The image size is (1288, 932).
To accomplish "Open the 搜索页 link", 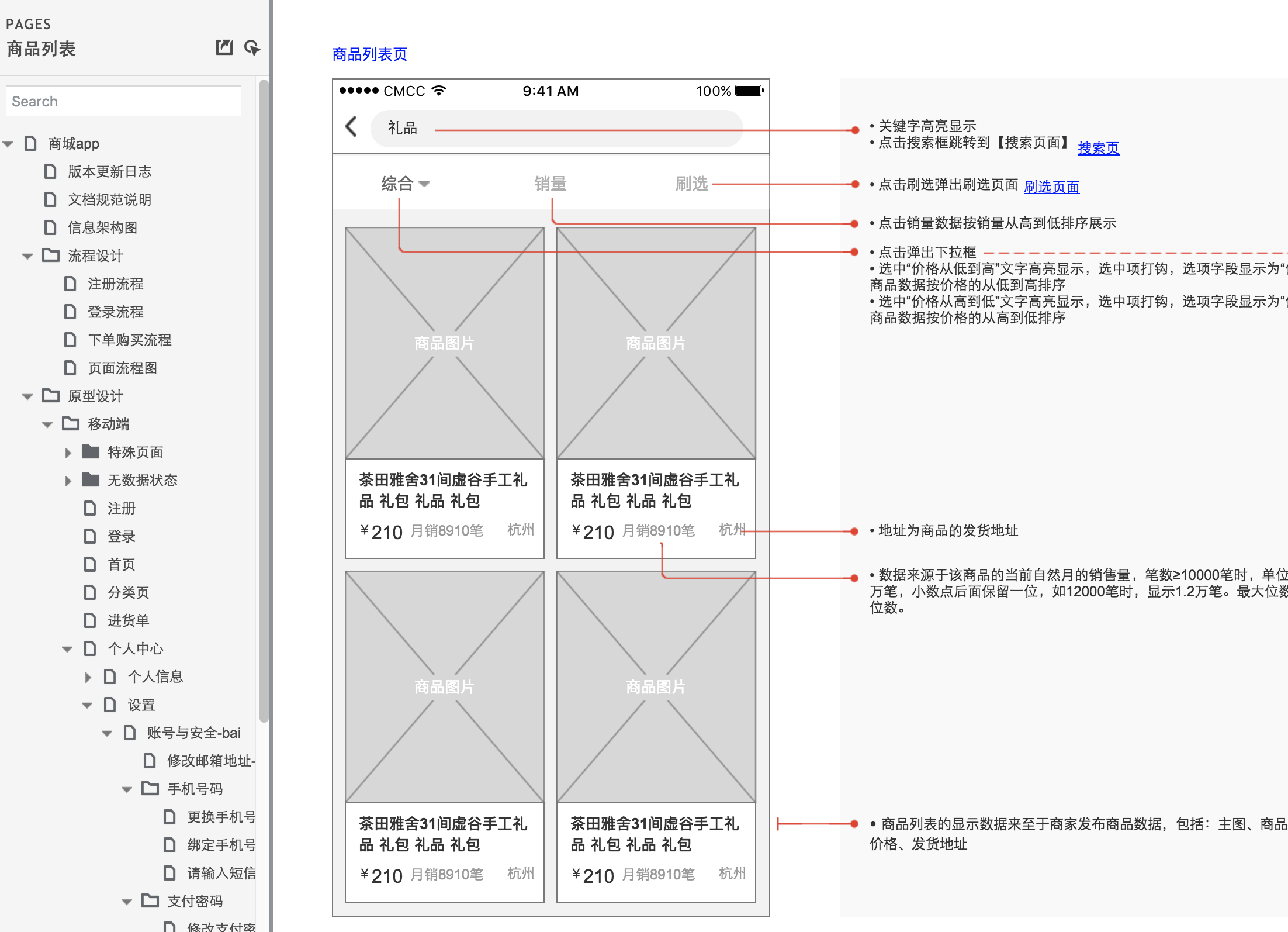I will [x=1098, y=148].
